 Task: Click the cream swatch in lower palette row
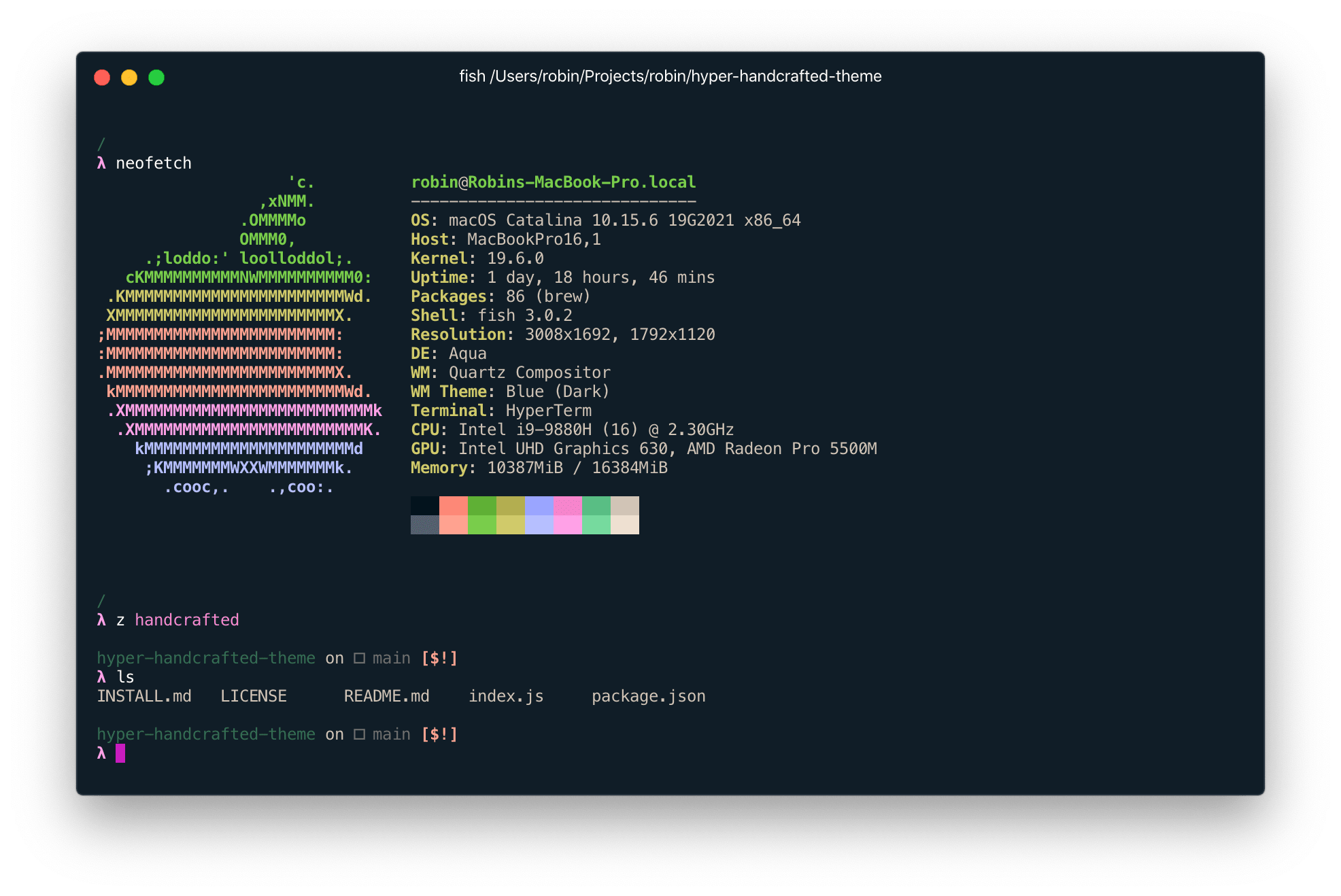(x=625, y=525)
